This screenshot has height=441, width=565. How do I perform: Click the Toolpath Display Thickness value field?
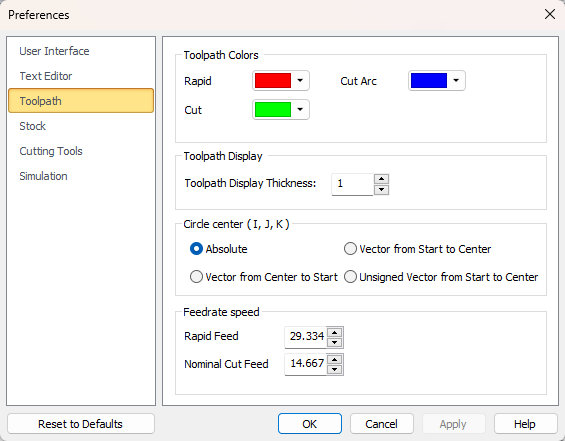pos(352,184)
